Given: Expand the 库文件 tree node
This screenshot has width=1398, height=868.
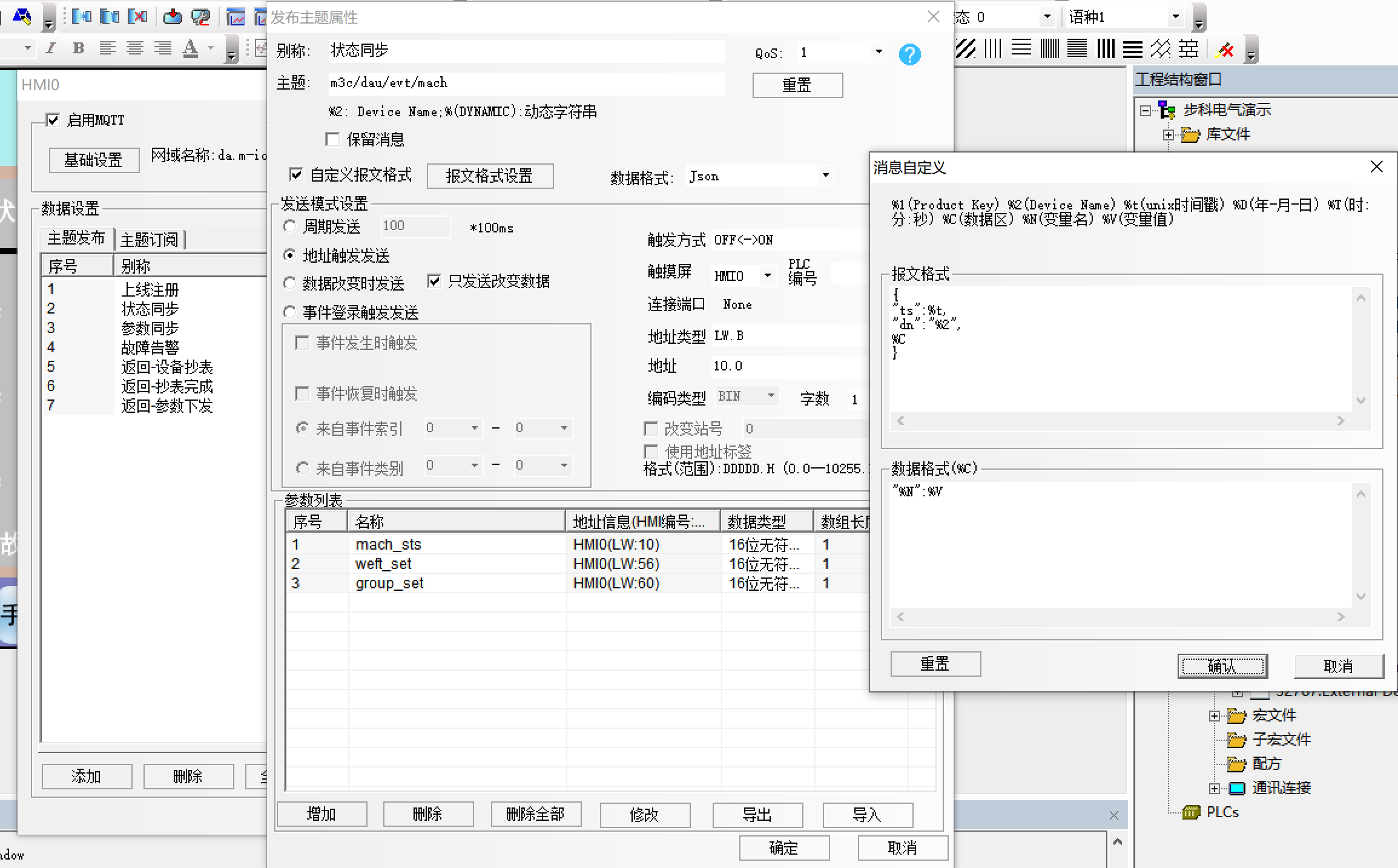Looking at the screenshot, I should point(1169,134).
